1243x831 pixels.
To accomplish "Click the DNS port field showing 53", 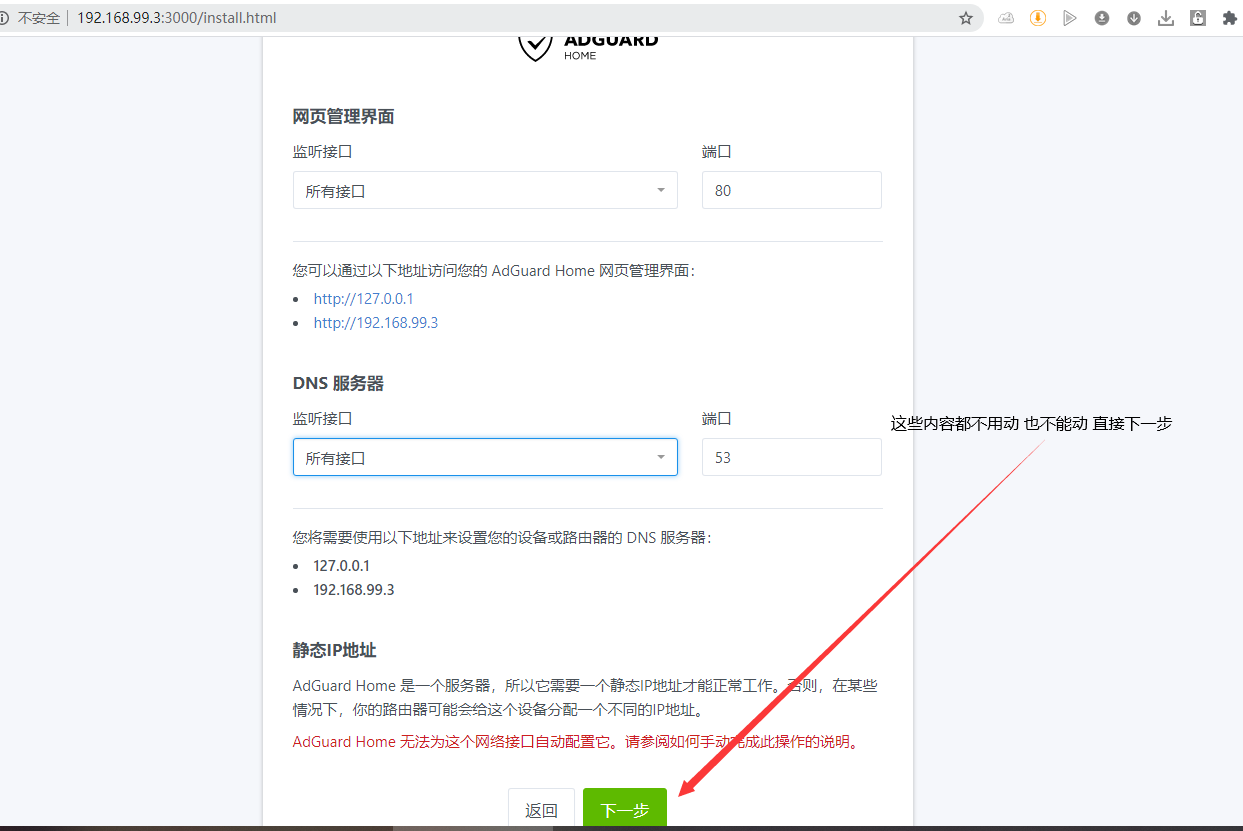I will 791,457.
